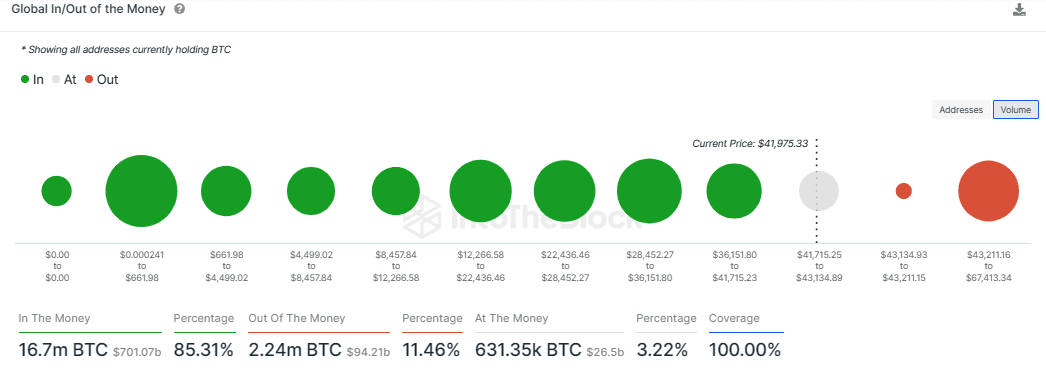The image size is (1046, 380).
Task: Toggle the green In legend marker
Action: [25, 79]
